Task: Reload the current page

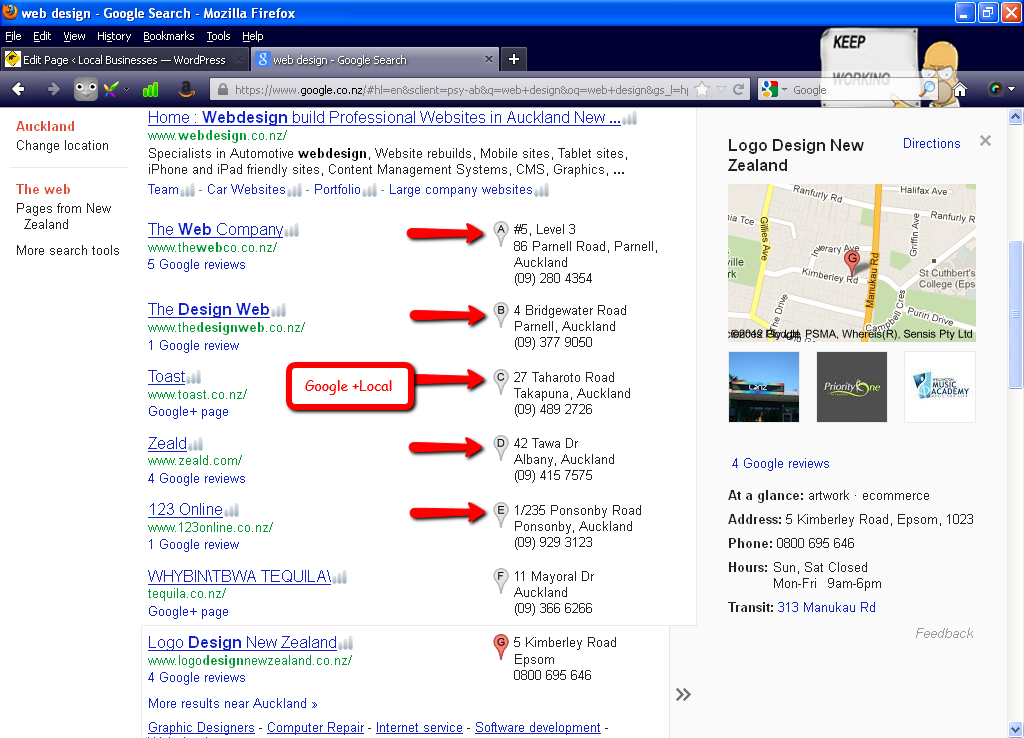Action: [x=739, y=89]
